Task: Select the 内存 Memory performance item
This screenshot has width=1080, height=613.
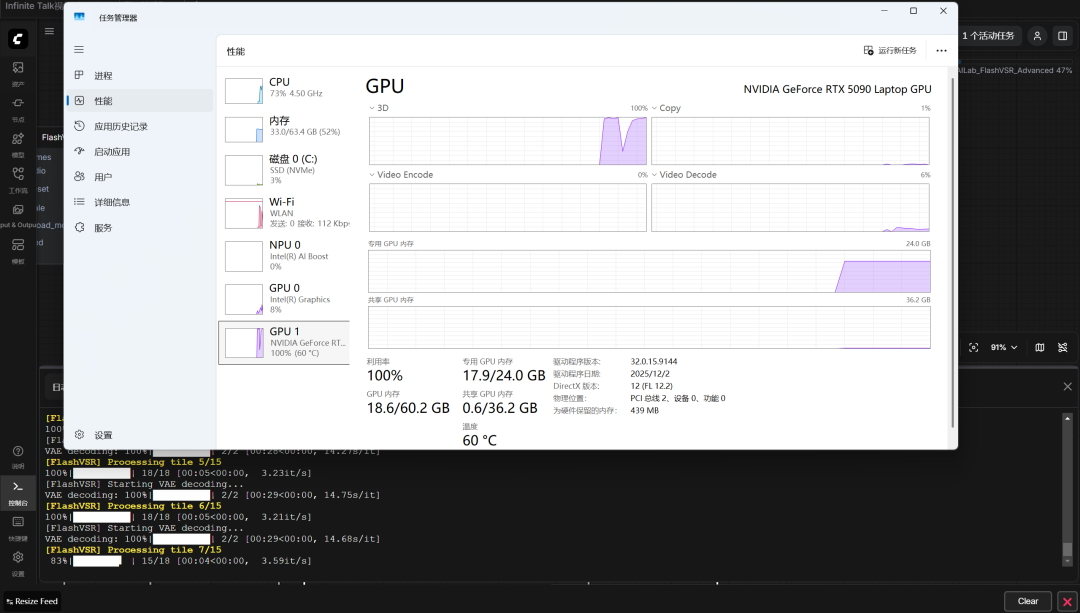Action: click(284, 127)
